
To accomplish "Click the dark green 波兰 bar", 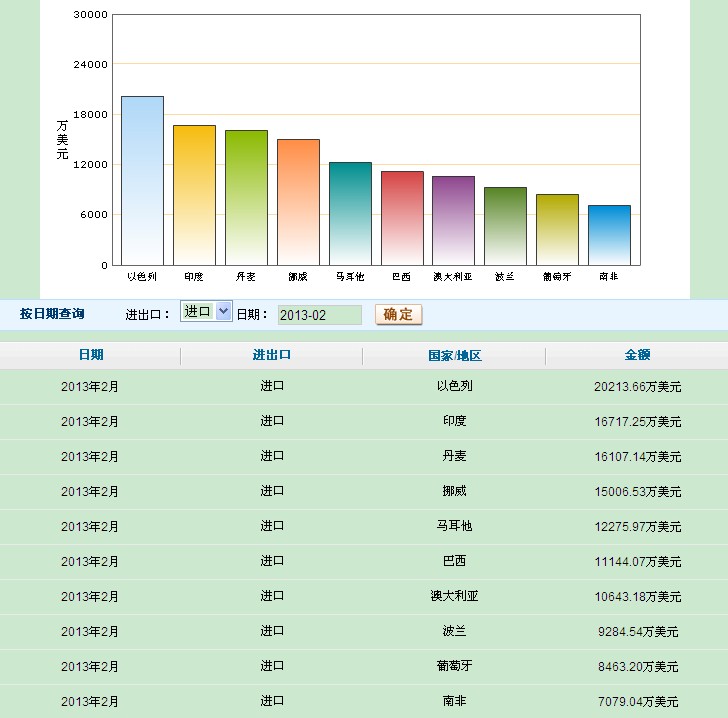I will 505,226.
